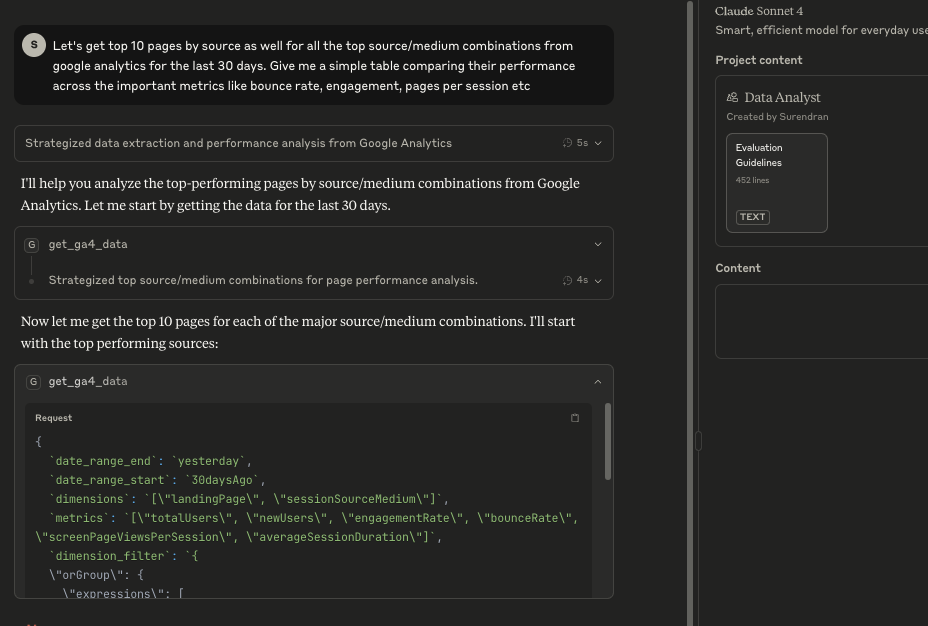Click the 'get_ga4_data' label in expanded tool call
This screenshot has width=928, height=626.
(x=88, y=382)
